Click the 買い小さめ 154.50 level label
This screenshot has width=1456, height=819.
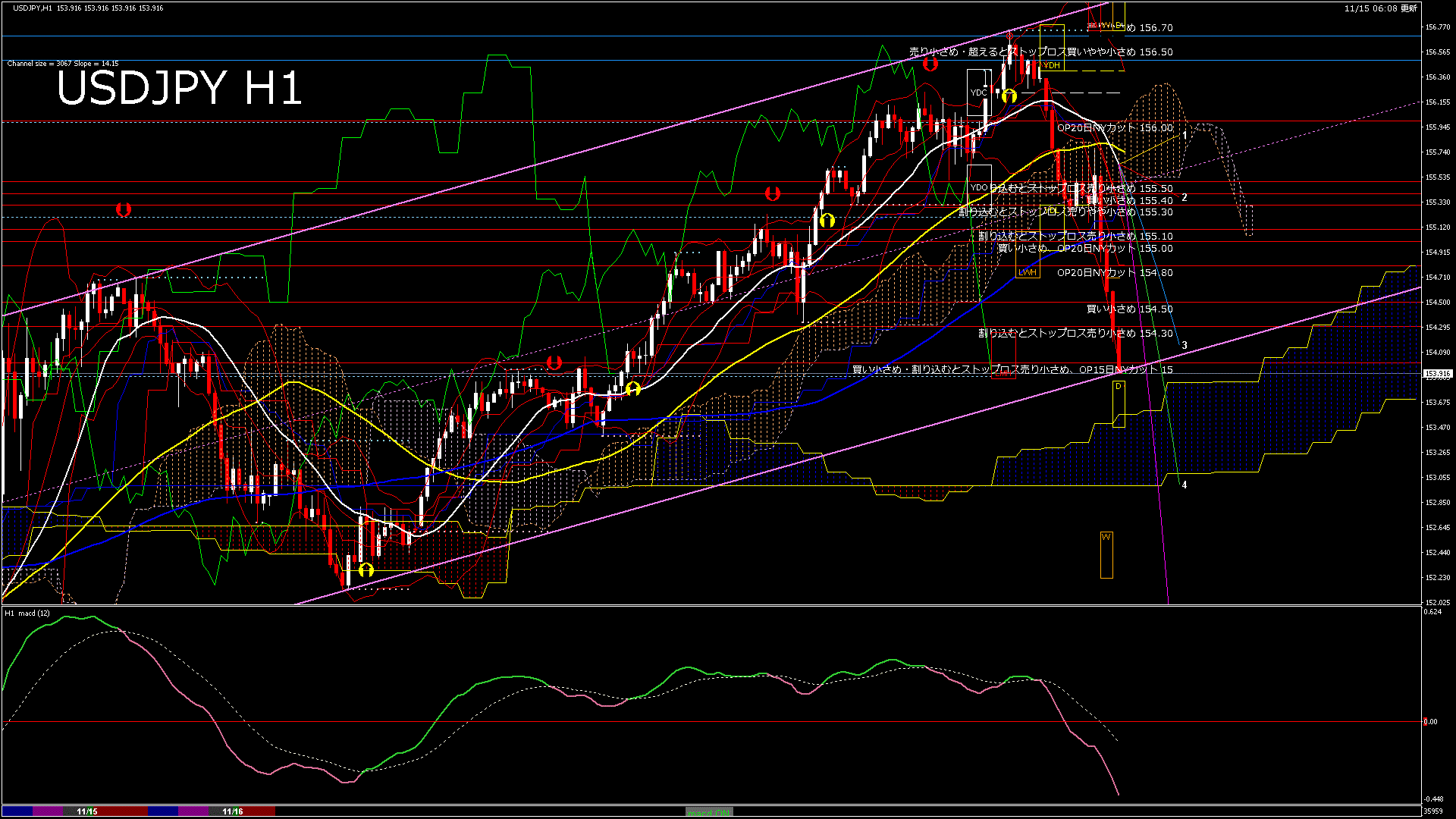pyautogui.click(x=1129, y=309)
